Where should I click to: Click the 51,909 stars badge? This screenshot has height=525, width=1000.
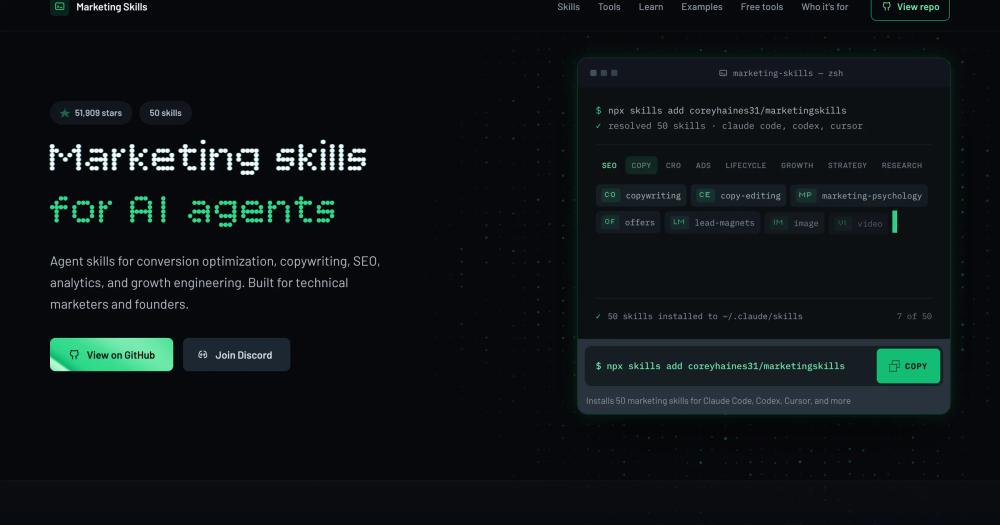pyautogui.click(x=91, y=113)
